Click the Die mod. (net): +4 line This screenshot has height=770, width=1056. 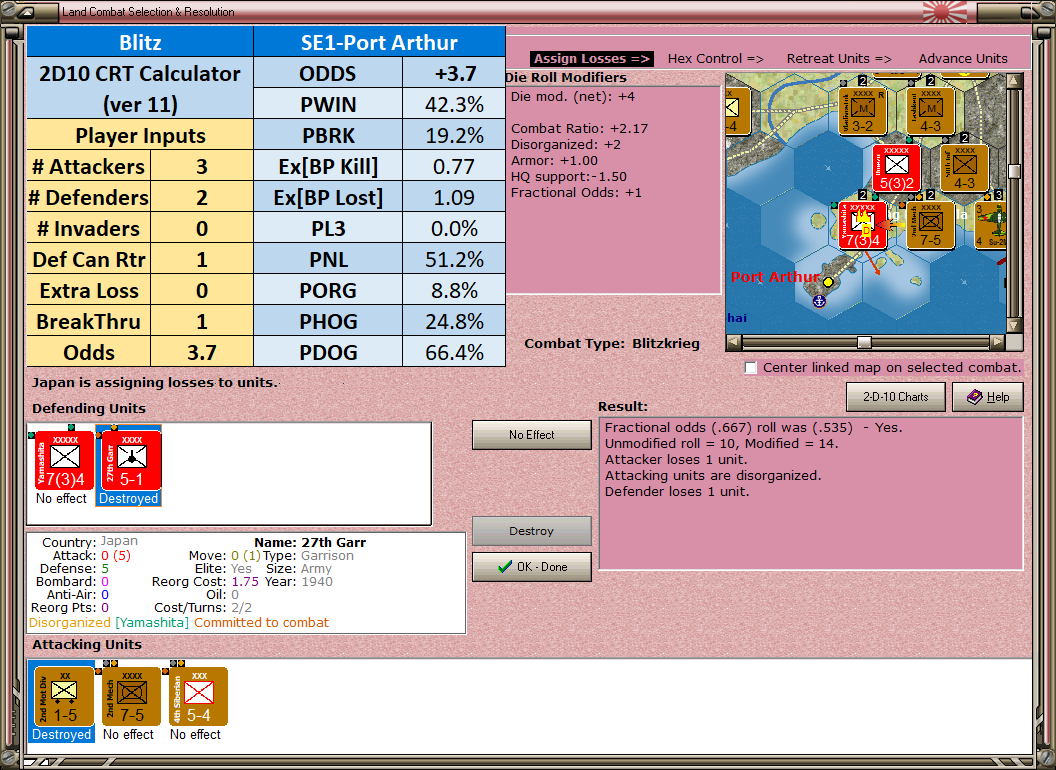coord(572,96)
